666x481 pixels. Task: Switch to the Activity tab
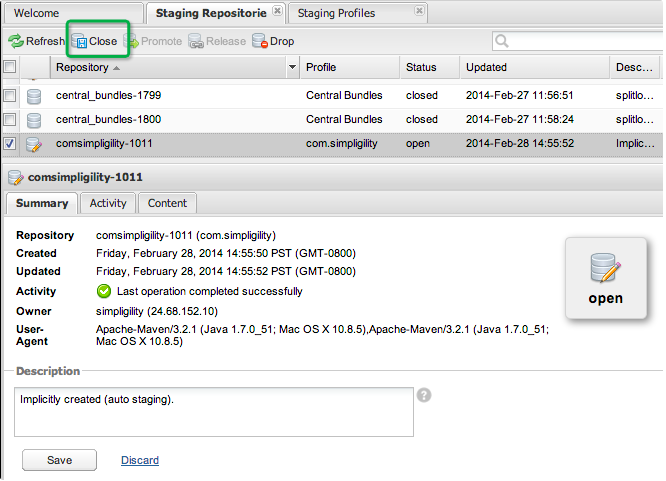(108, 203)
